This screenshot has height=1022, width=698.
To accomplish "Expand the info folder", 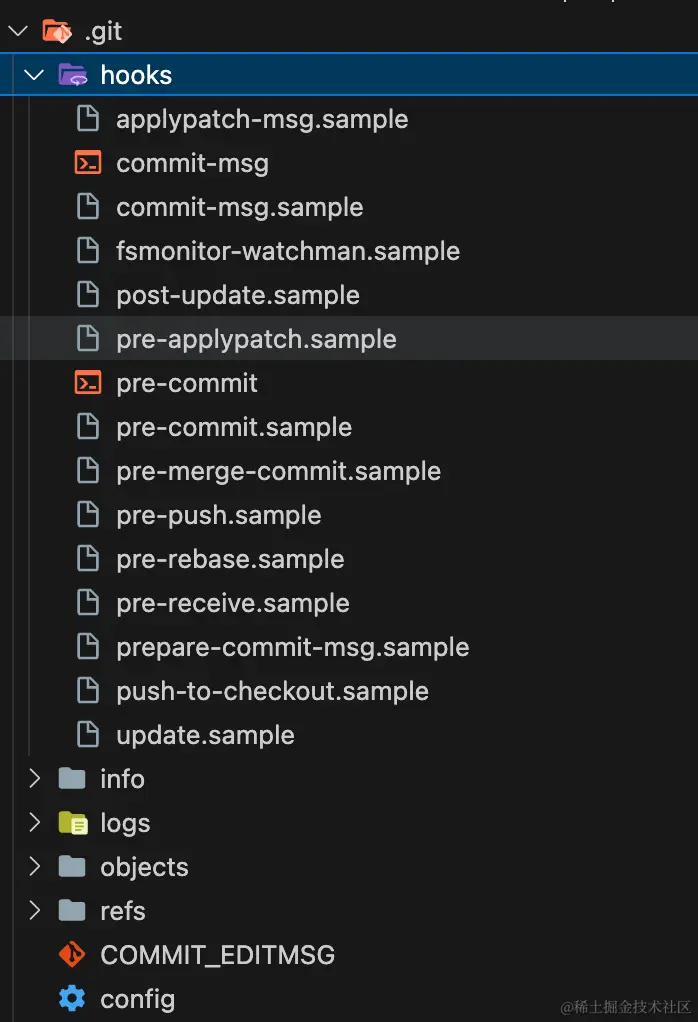I will 34,779.
